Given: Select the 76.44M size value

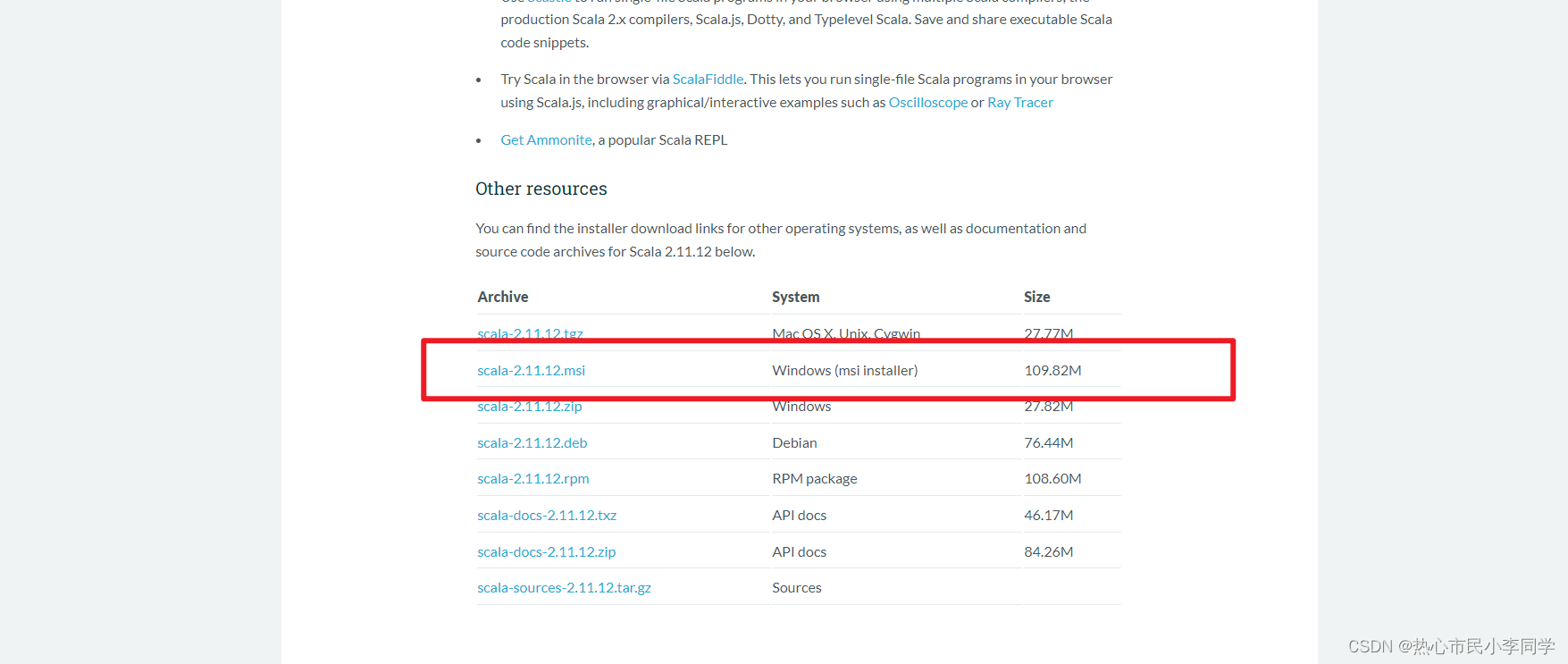Looking at the screenshot, I should click(1048, 443).
